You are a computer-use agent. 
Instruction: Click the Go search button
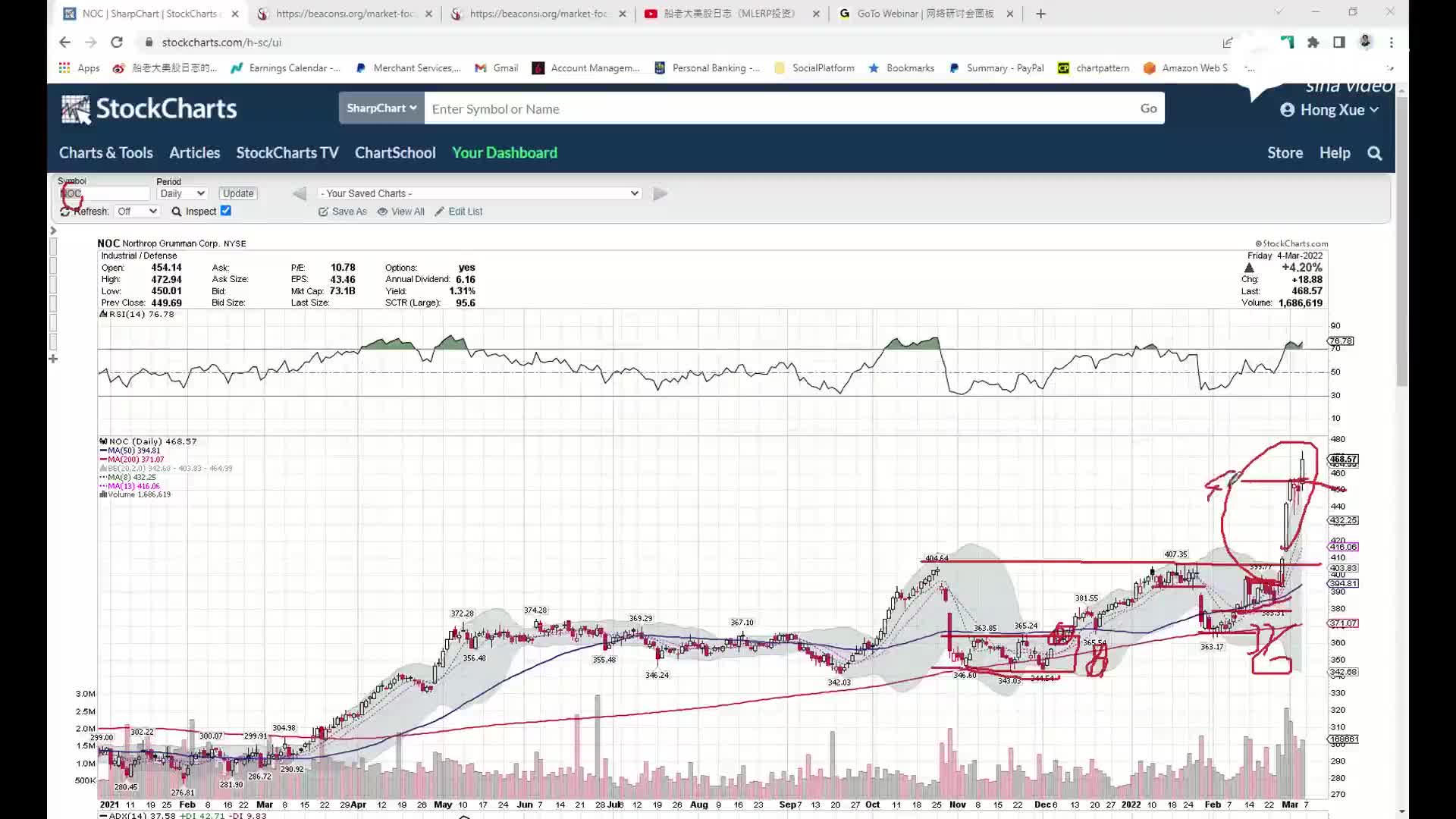tap(1148, 109)
